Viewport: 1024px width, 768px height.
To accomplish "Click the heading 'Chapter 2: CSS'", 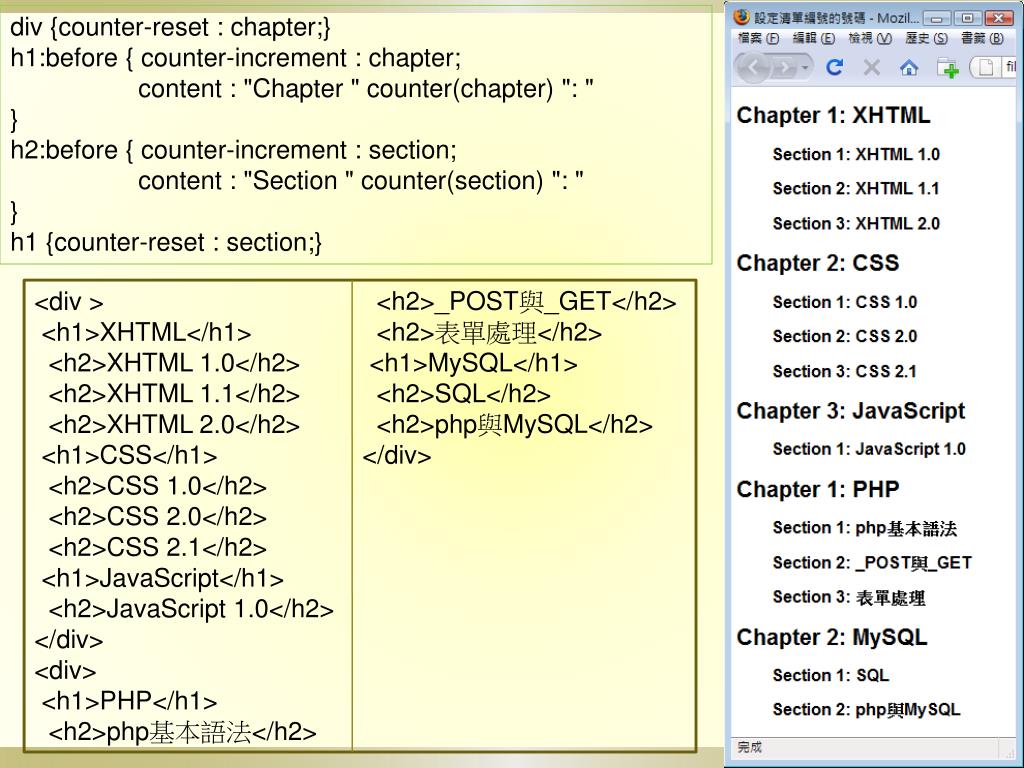I will pyautogui.click(x=818, y=263).
